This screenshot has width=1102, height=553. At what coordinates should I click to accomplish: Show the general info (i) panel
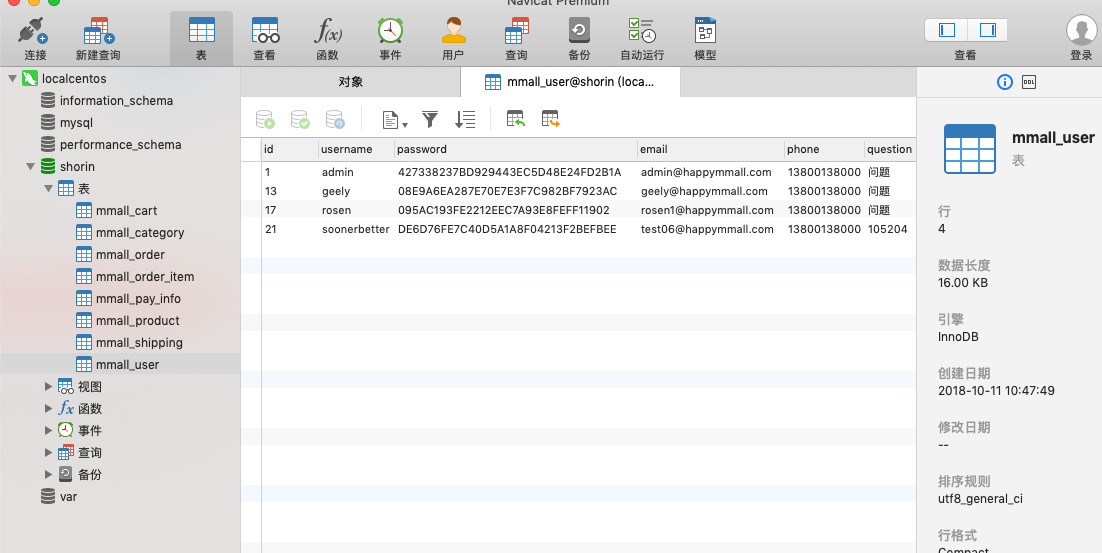click(x=1005, y=82)
